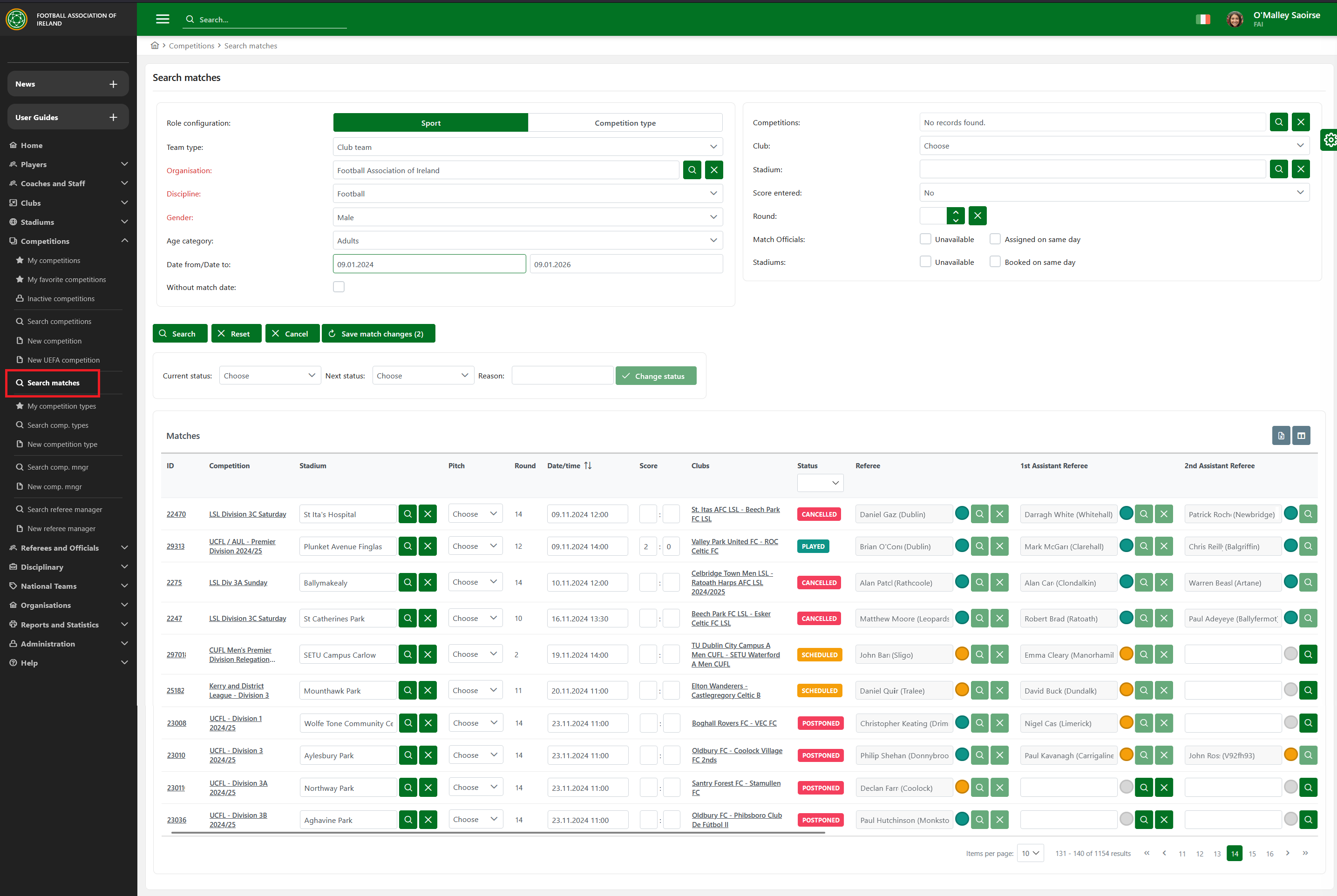1337x896 pixels.
Task: Open match ID 29313 link
Action: click(176, 546)
